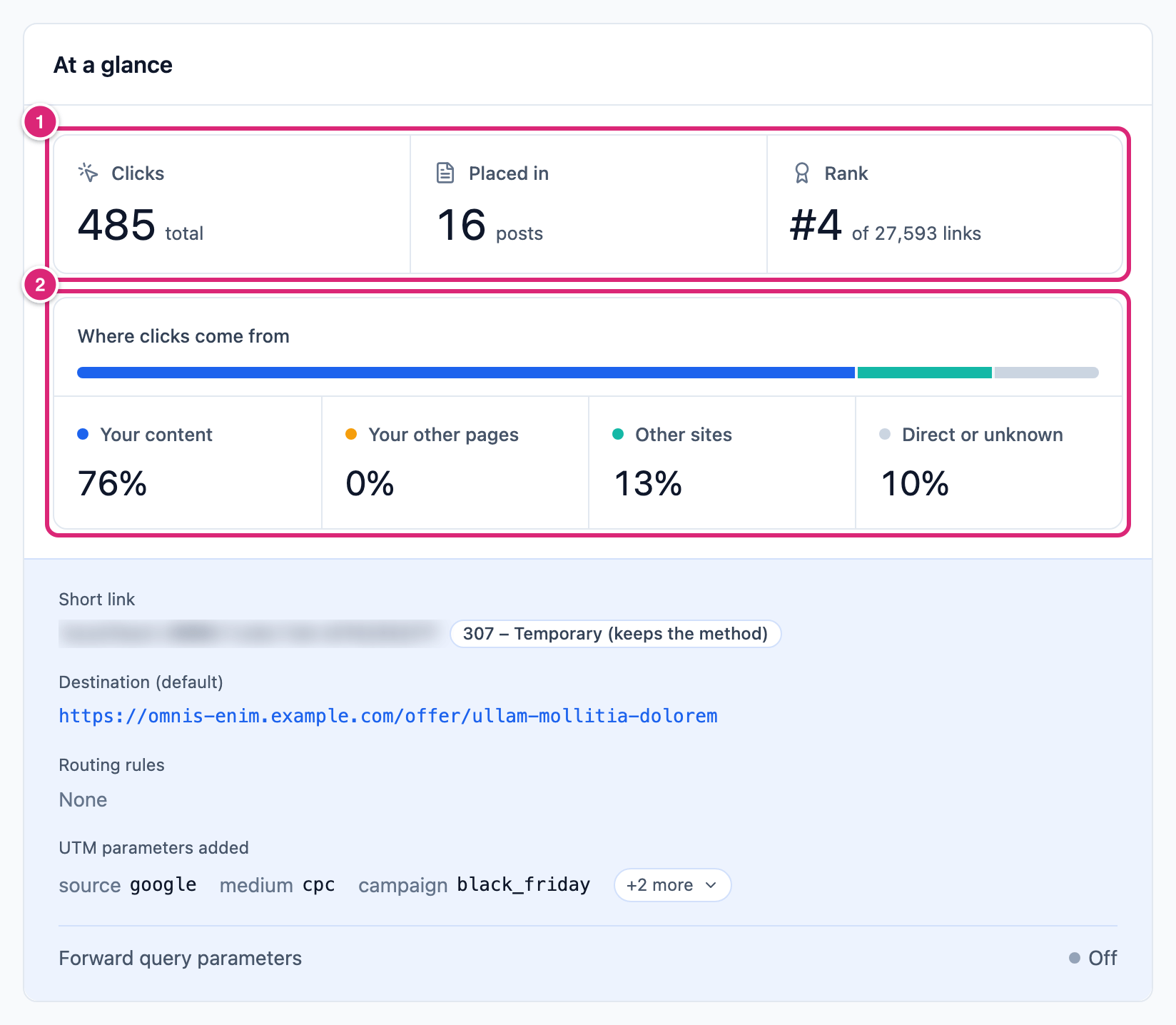Click the 'Where clicks come from' heading
This screenshot has height=1025, width=1176.
[x=183, y=336]
